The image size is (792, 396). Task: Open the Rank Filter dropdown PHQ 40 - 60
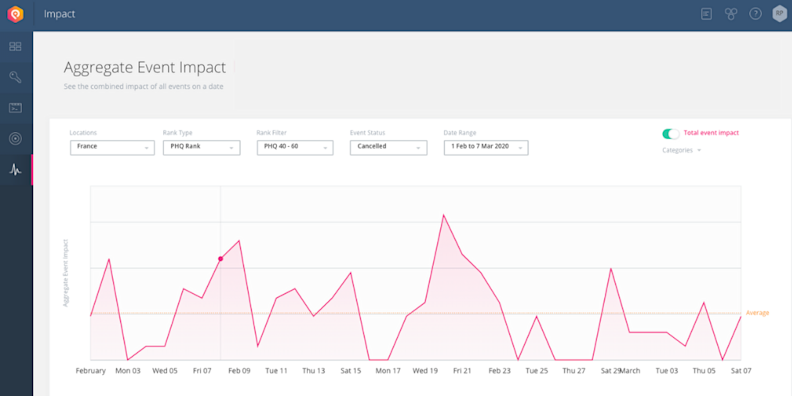(295, 147)
